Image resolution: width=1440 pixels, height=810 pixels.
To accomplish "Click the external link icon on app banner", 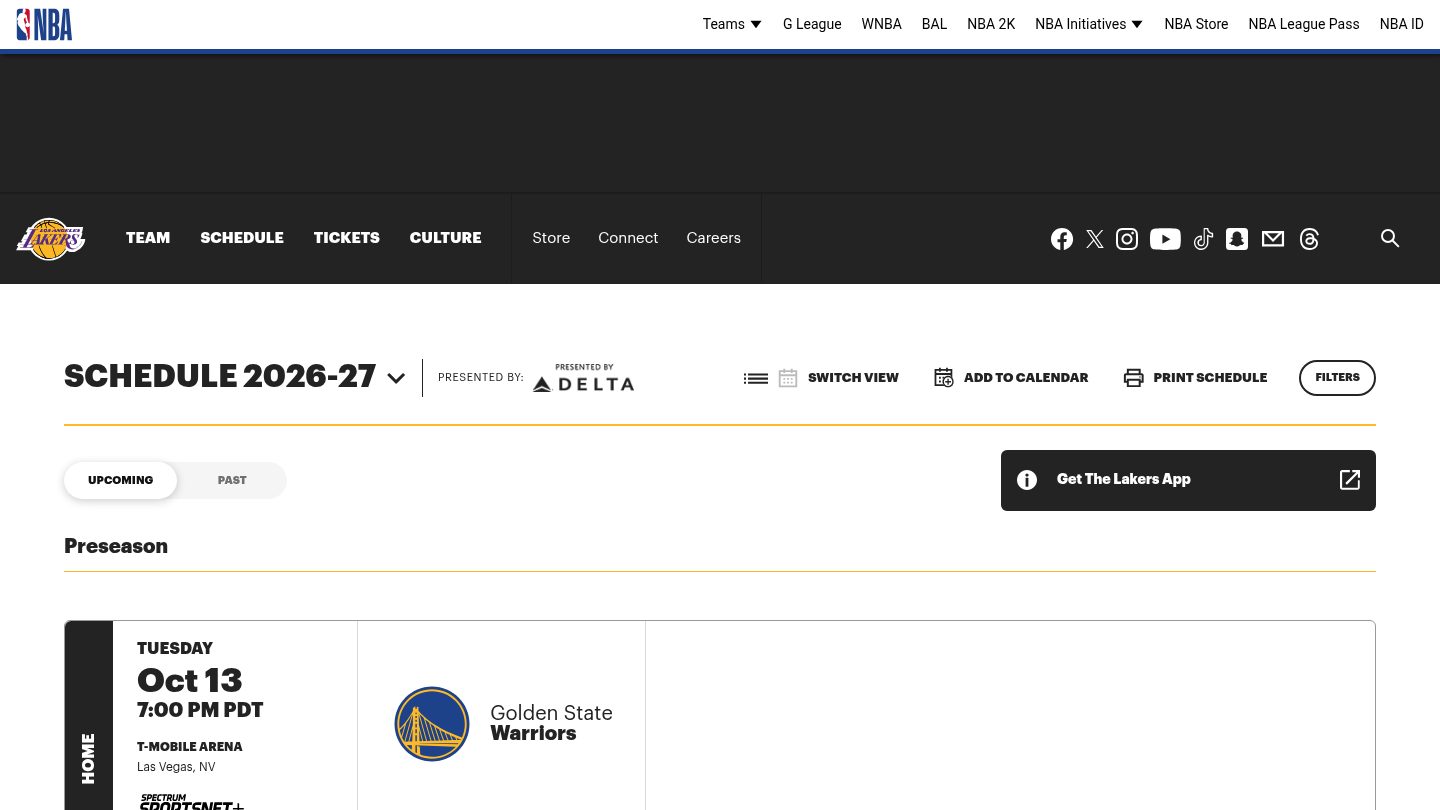I will coord(1350,480).
